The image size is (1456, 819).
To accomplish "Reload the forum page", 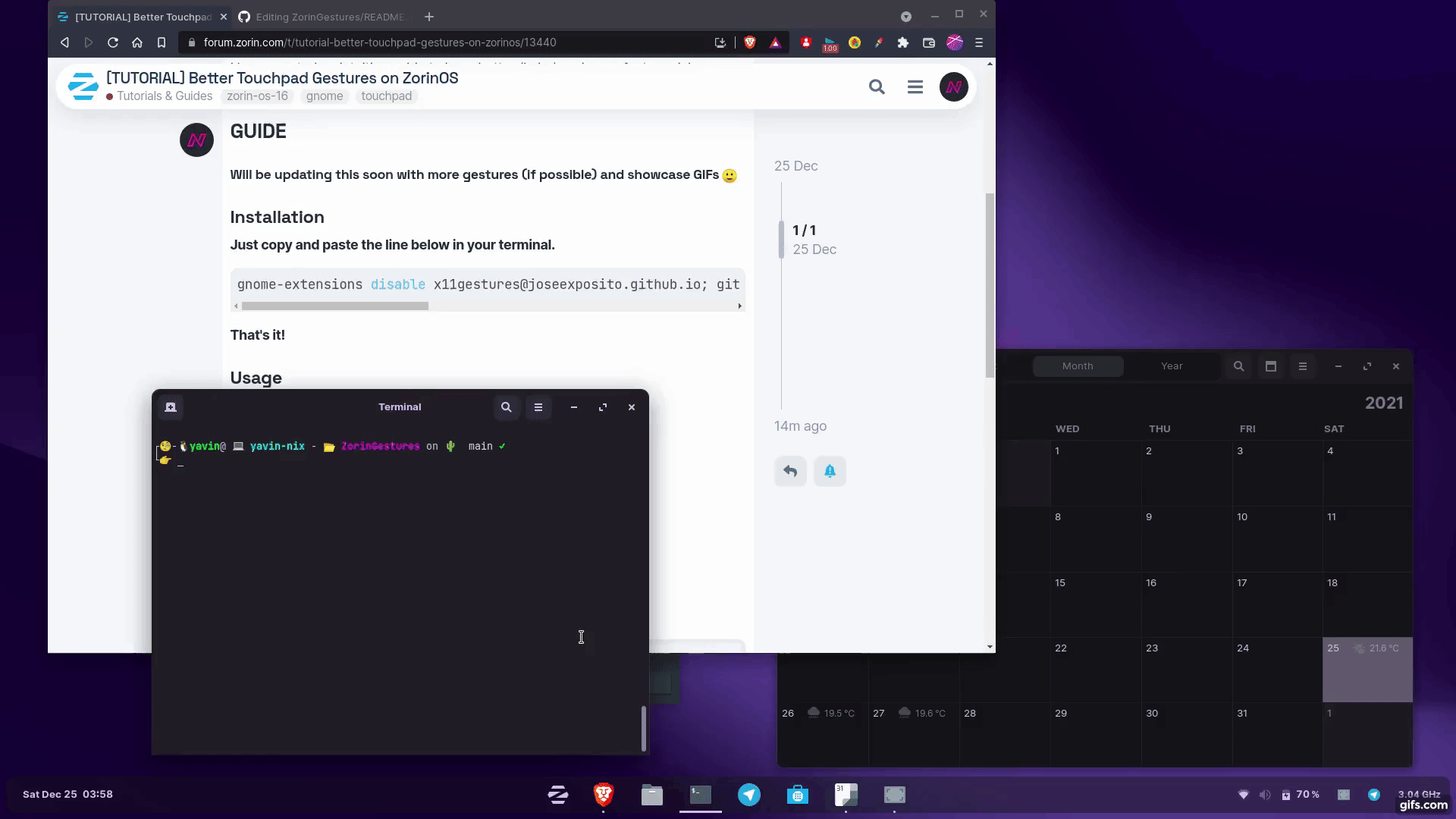I will [x=113, y=42].
